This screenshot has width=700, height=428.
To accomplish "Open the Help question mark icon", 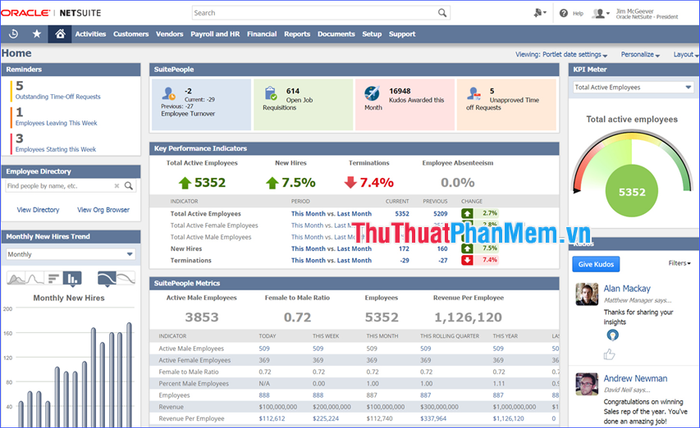I will point(563,13).
